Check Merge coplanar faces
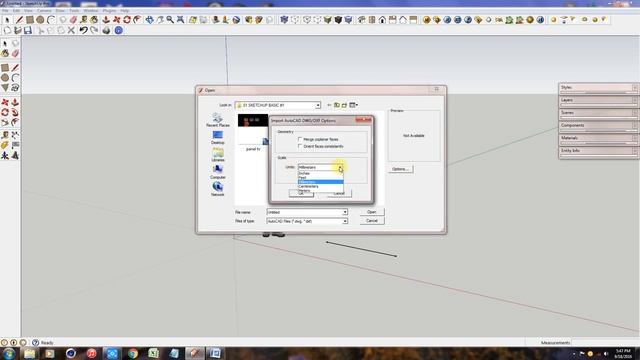 [300, 139]
